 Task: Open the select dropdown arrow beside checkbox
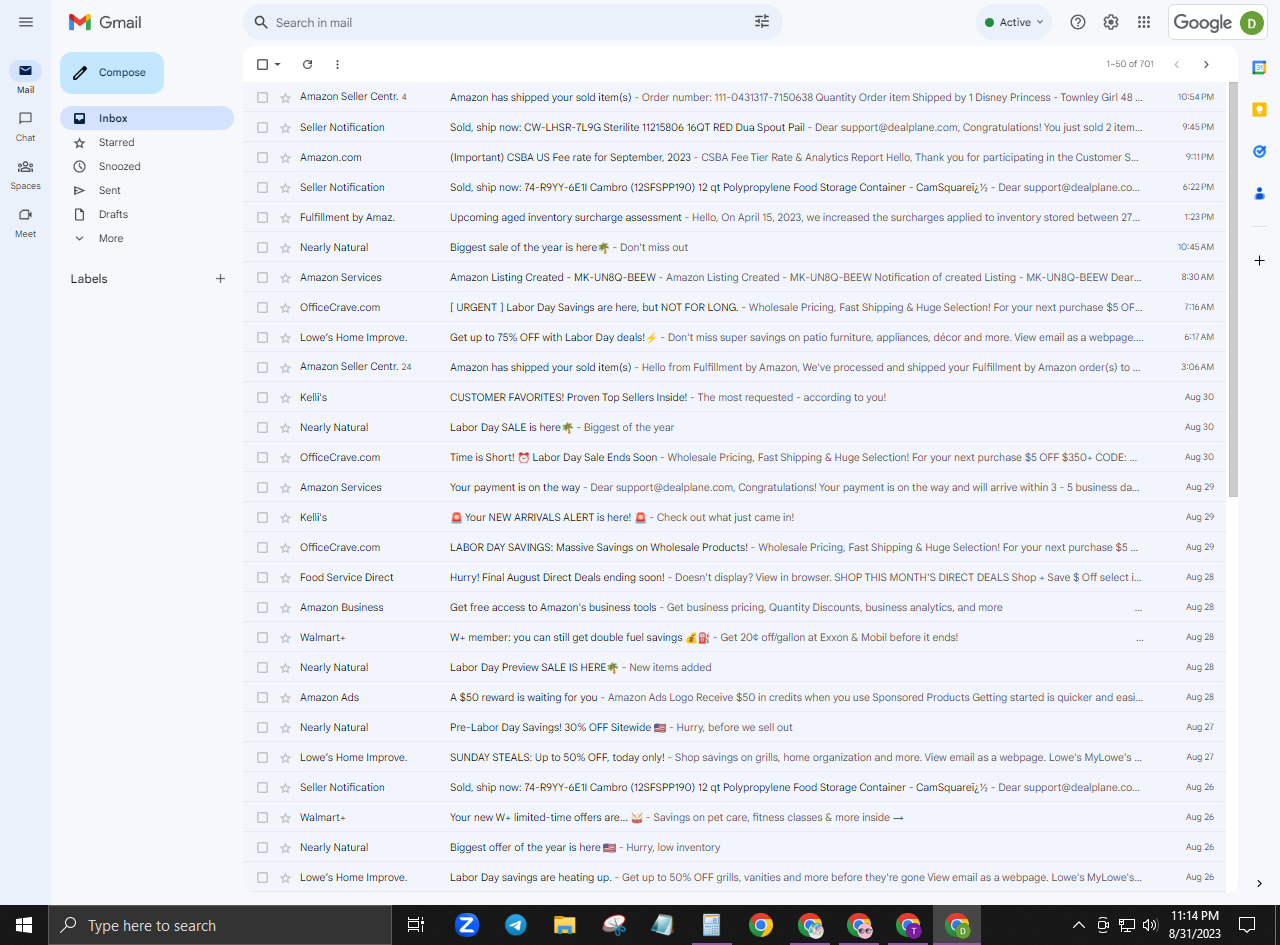(x=278, y=64)
